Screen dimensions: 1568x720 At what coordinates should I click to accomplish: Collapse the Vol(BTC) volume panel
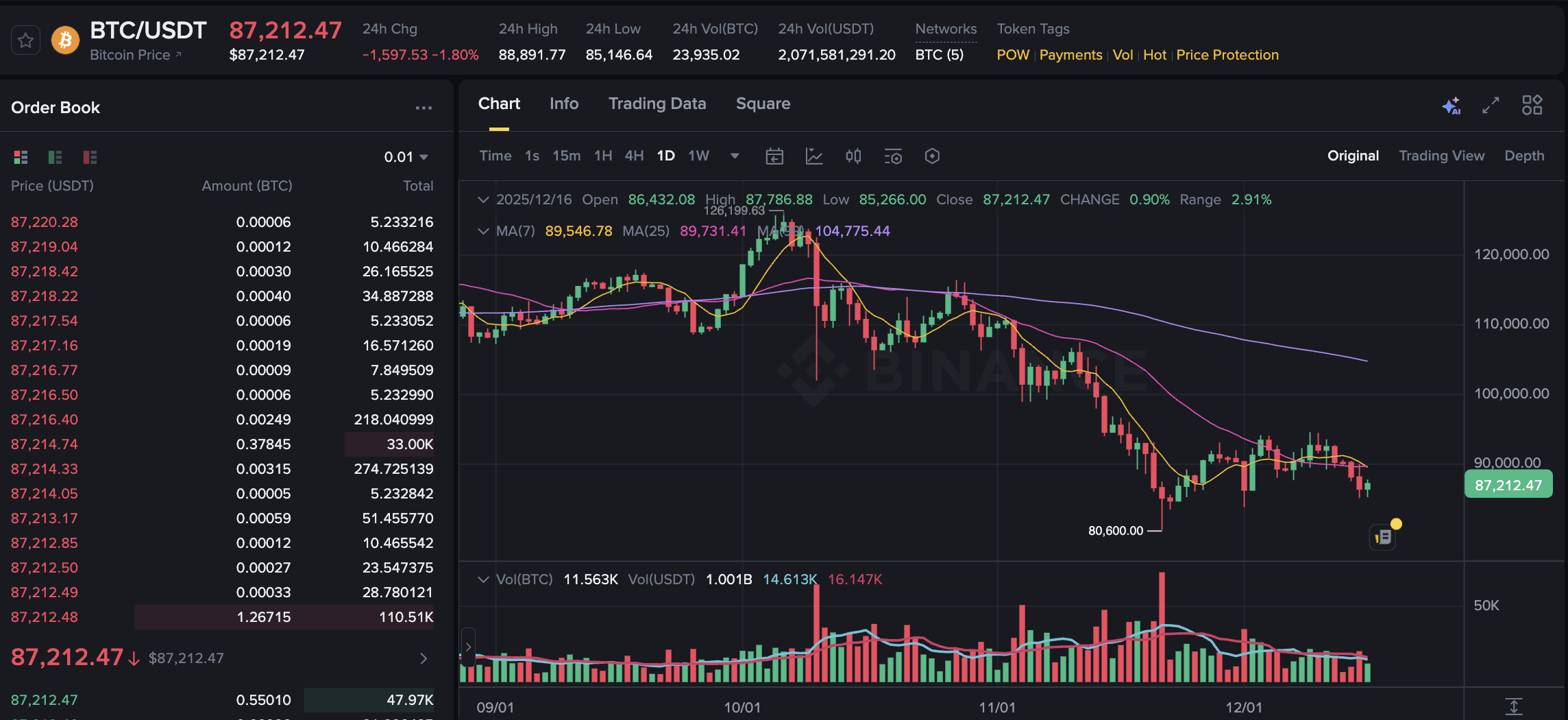coord(483,579)
